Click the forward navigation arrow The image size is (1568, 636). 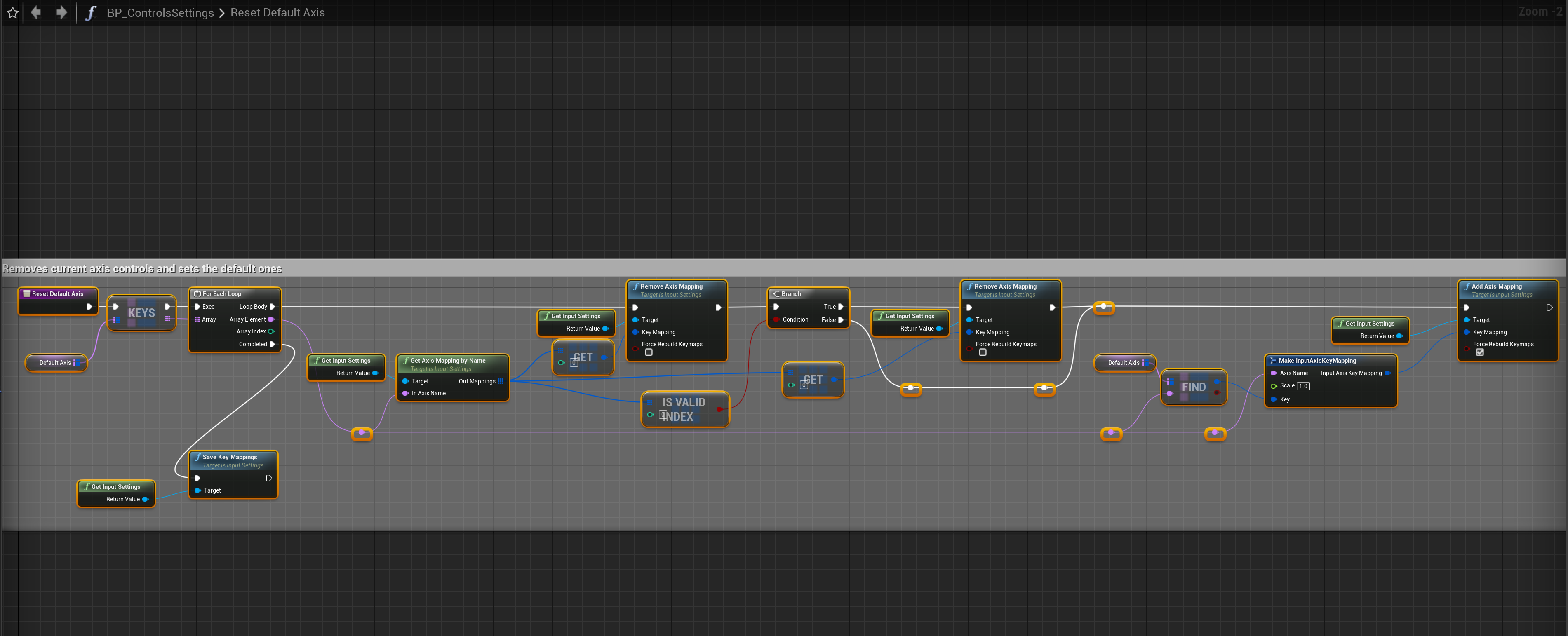61,12
